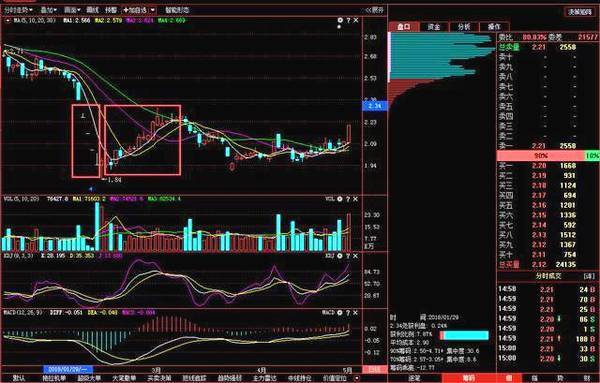Close the VOL volume indicator panel

355,199
